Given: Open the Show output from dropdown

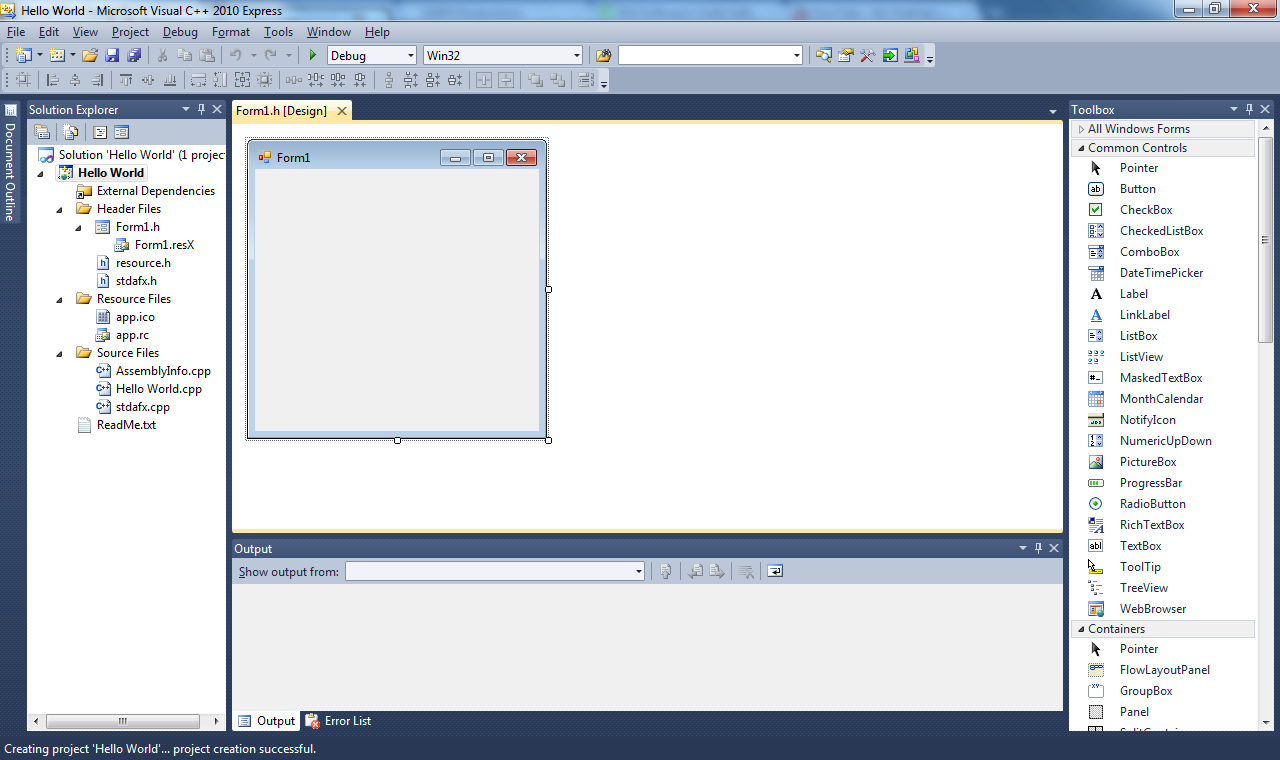Looking at the screenshot, I should tap(638, 572).
